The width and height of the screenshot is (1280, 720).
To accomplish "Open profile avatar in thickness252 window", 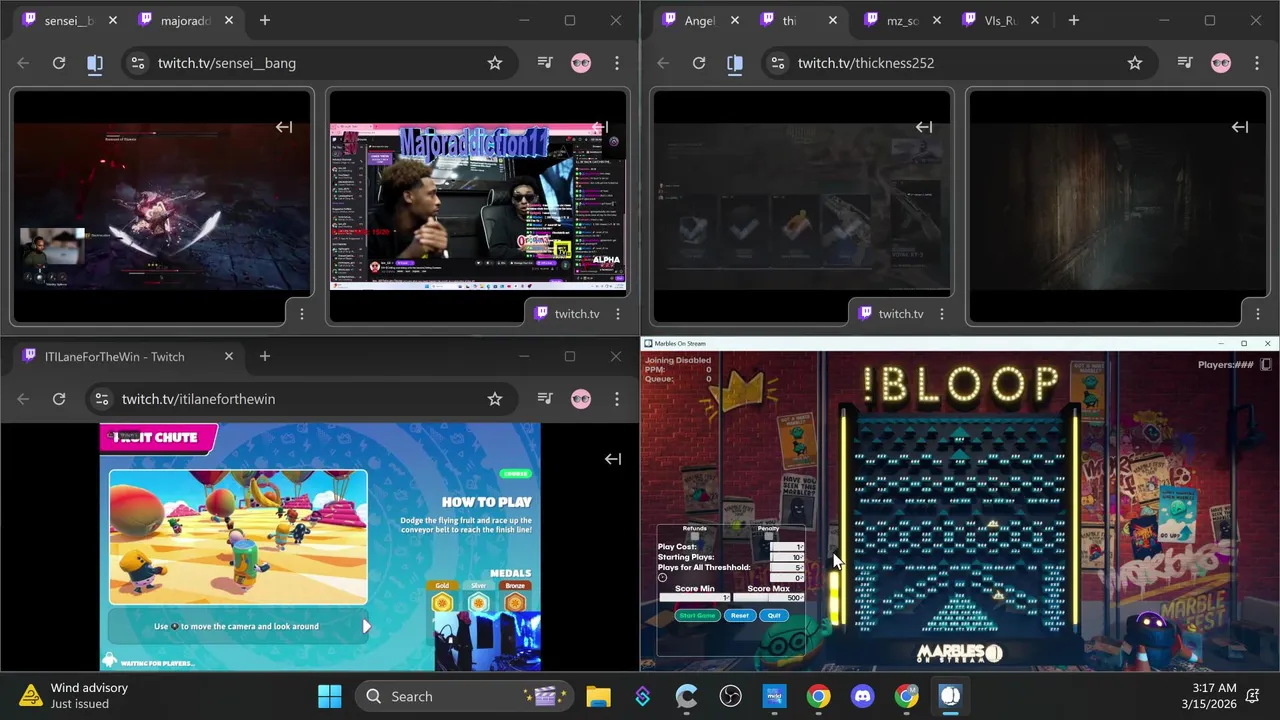I will [1221, 63].
